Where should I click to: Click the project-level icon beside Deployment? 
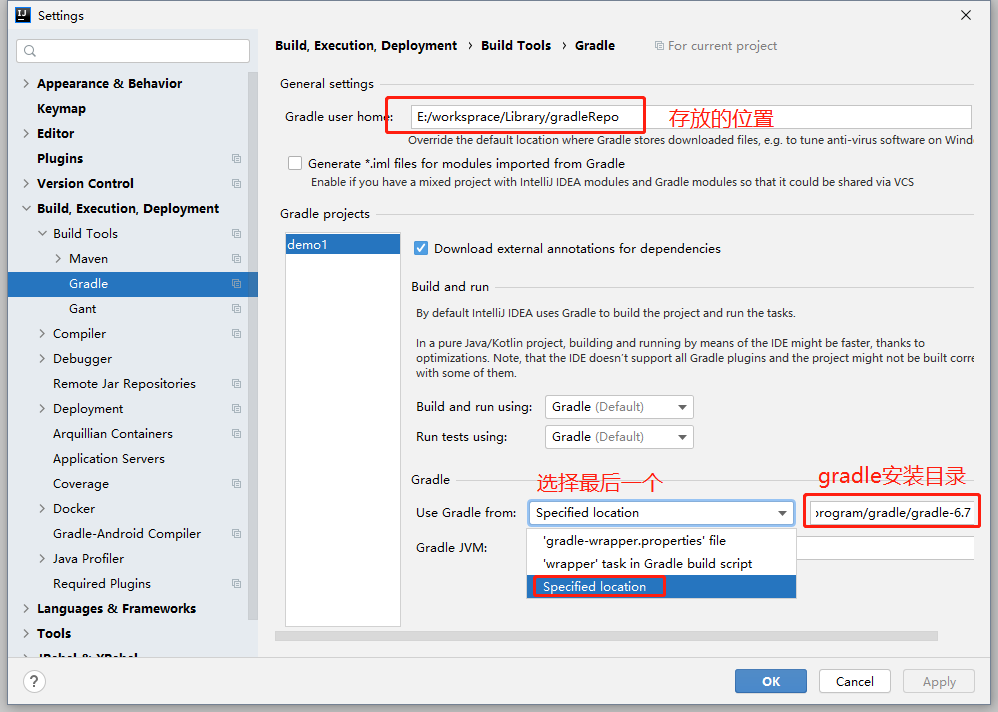coord(237,408)
